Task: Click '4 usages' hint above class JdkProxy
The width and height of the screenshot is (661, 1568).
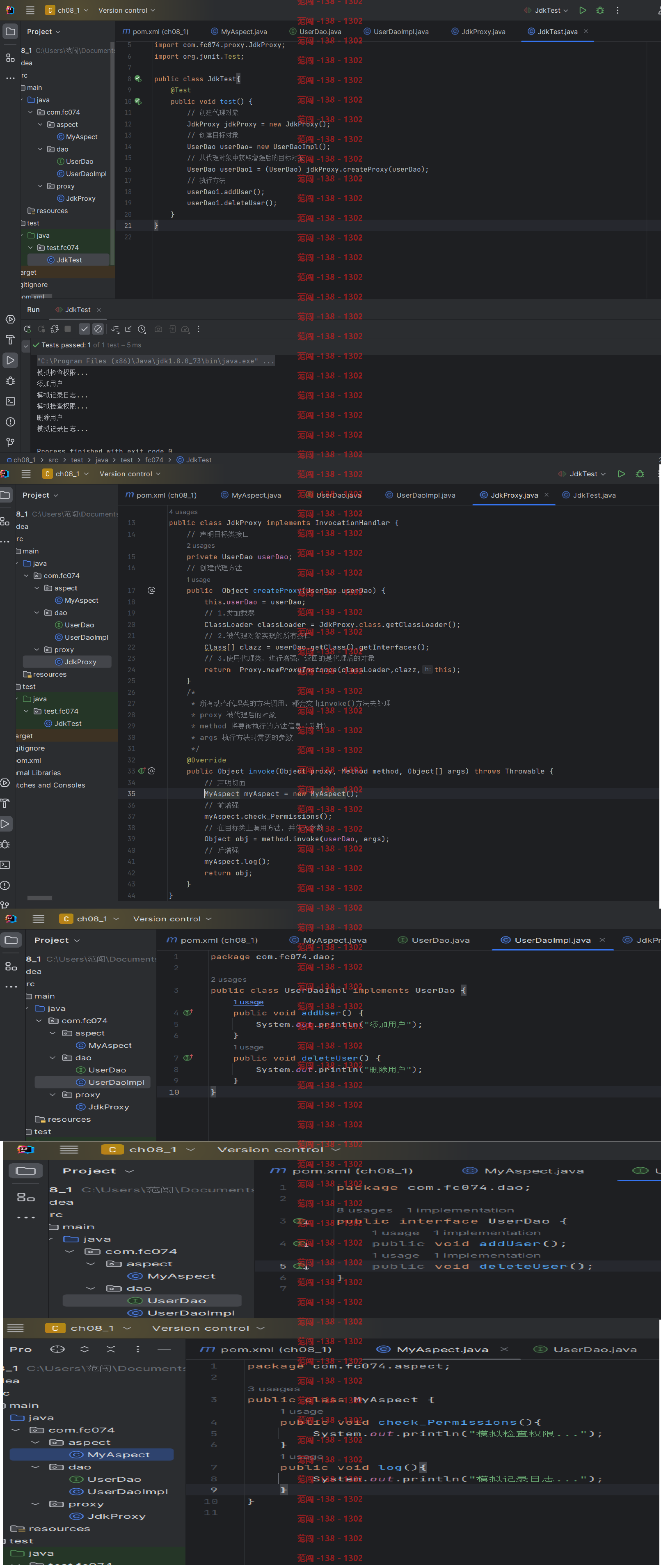Action: 183,512
